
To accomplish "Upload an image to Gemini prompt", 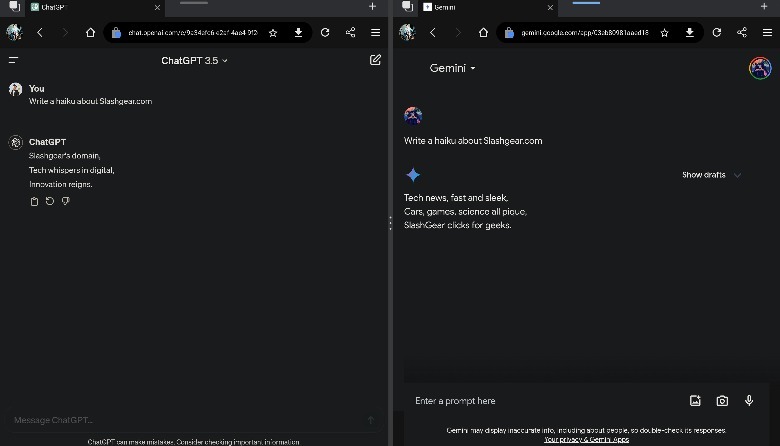I will [x=695, y=401].
